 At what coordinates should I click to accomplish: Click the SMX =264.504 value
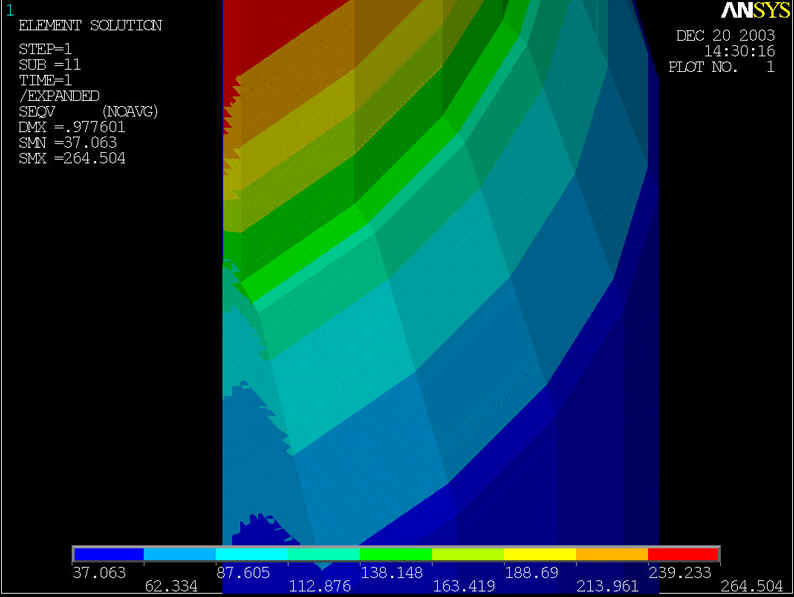coord(72,158)
